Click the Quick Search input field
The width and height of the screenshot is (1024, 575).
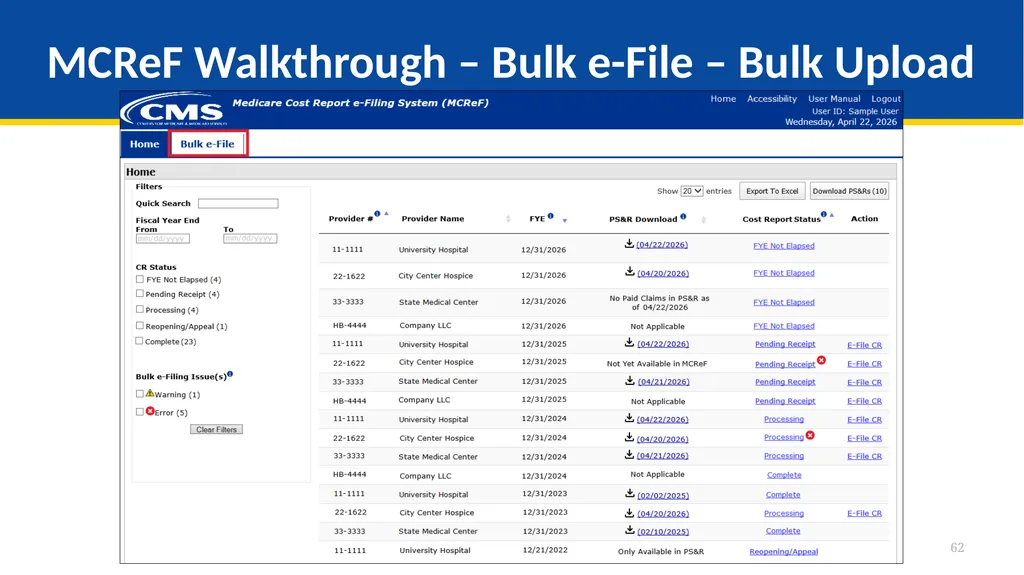[238, 203]
